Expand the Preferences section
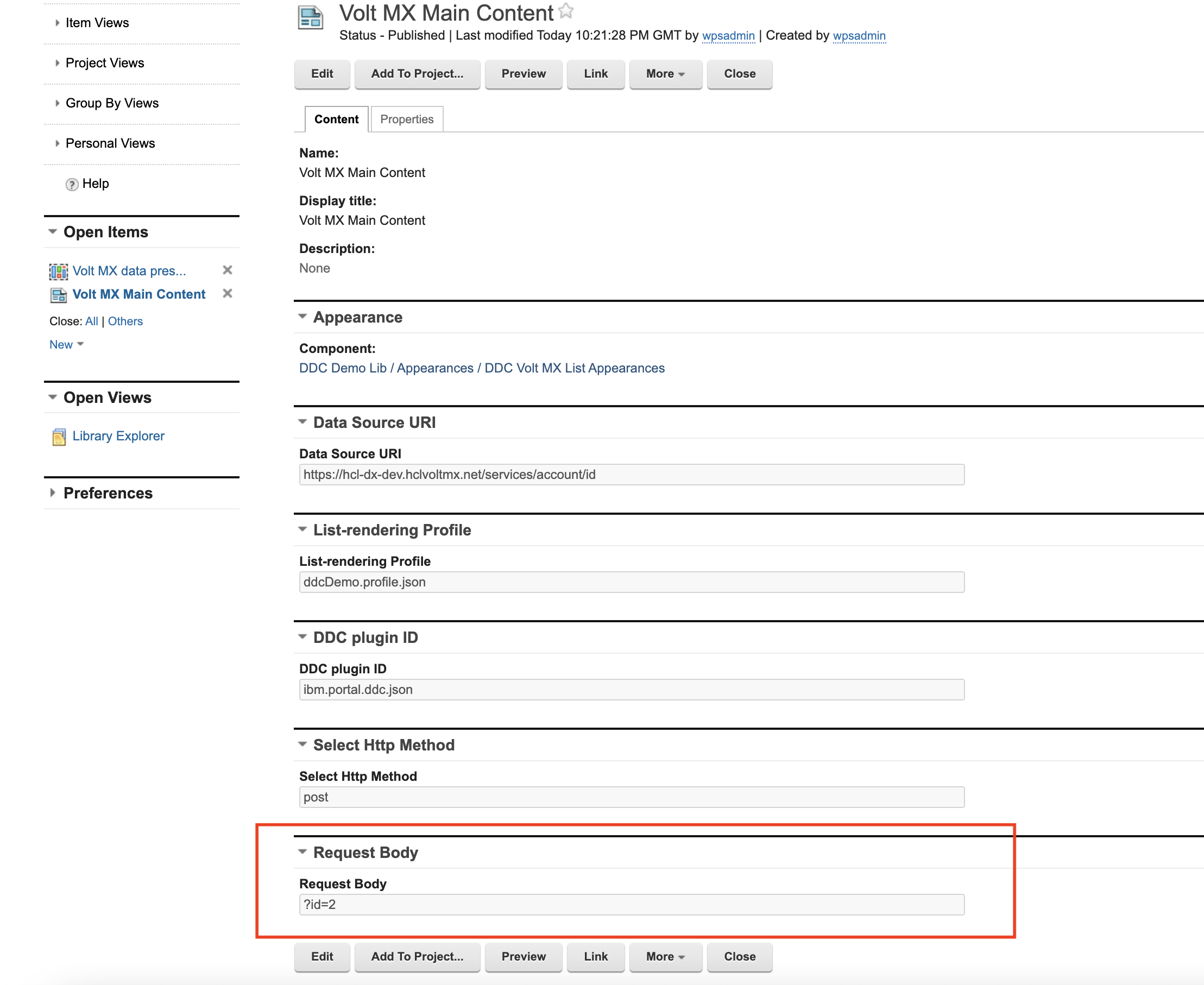1204x985 pixels. point(52,493)
